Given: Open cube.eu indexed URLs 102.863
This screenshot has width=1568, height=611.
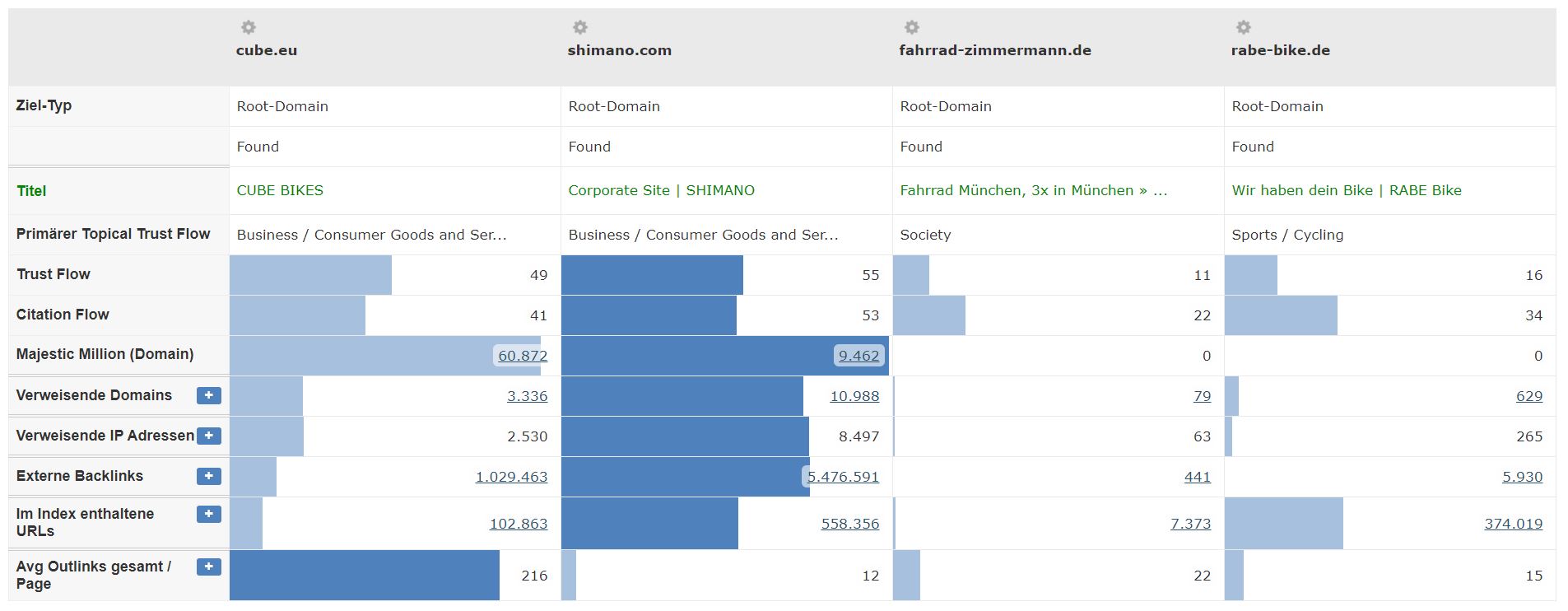Looking at the screenshot, I should (519, 524).
